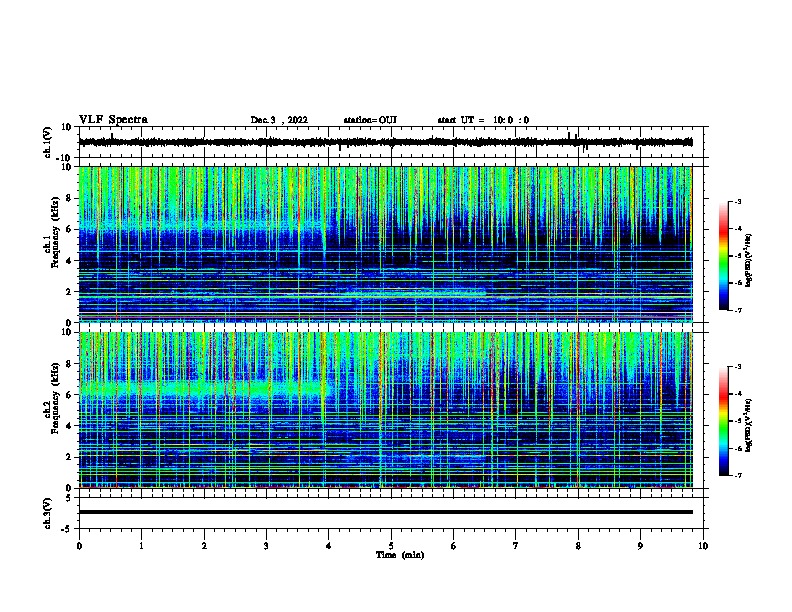This screenshot has width=792, height=612.
Task: Click the "-5" tick on ch.3(V) axis
Action: click(x=68, y=529)
